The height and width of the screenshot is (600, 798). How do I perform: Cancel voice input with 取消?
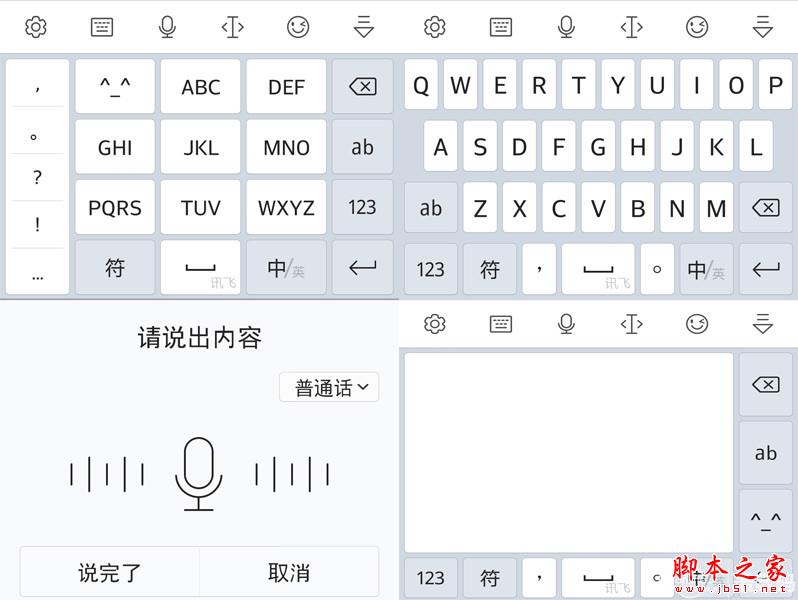(x=289, y=572)
